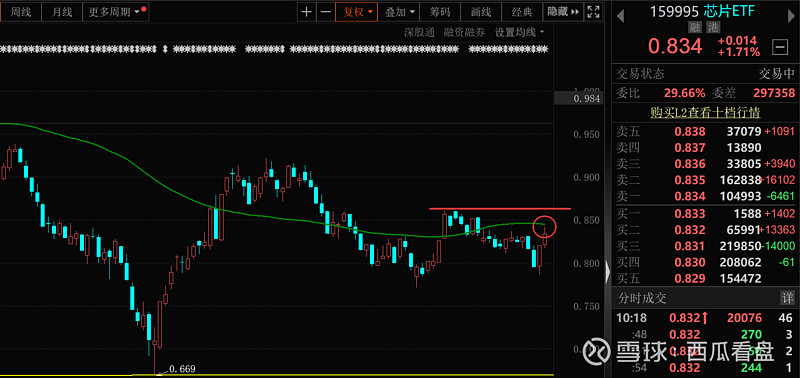Click the +1.71% change value
This screenshot has width=800, height=378.
[739, 52]
